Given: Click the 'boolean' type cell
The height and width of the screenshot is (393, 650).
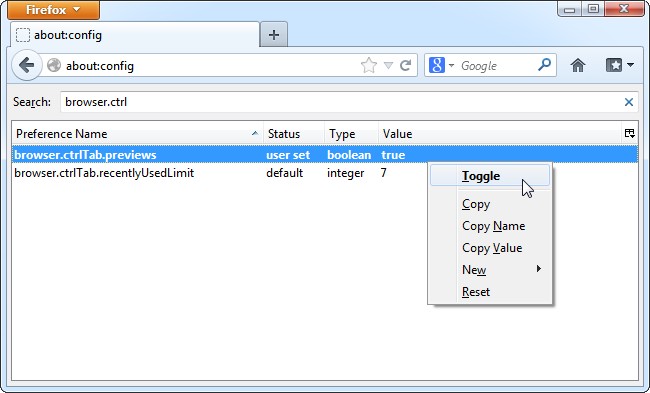Looking at the screenshot, I should pyautogui.click(x=349, y=155).
